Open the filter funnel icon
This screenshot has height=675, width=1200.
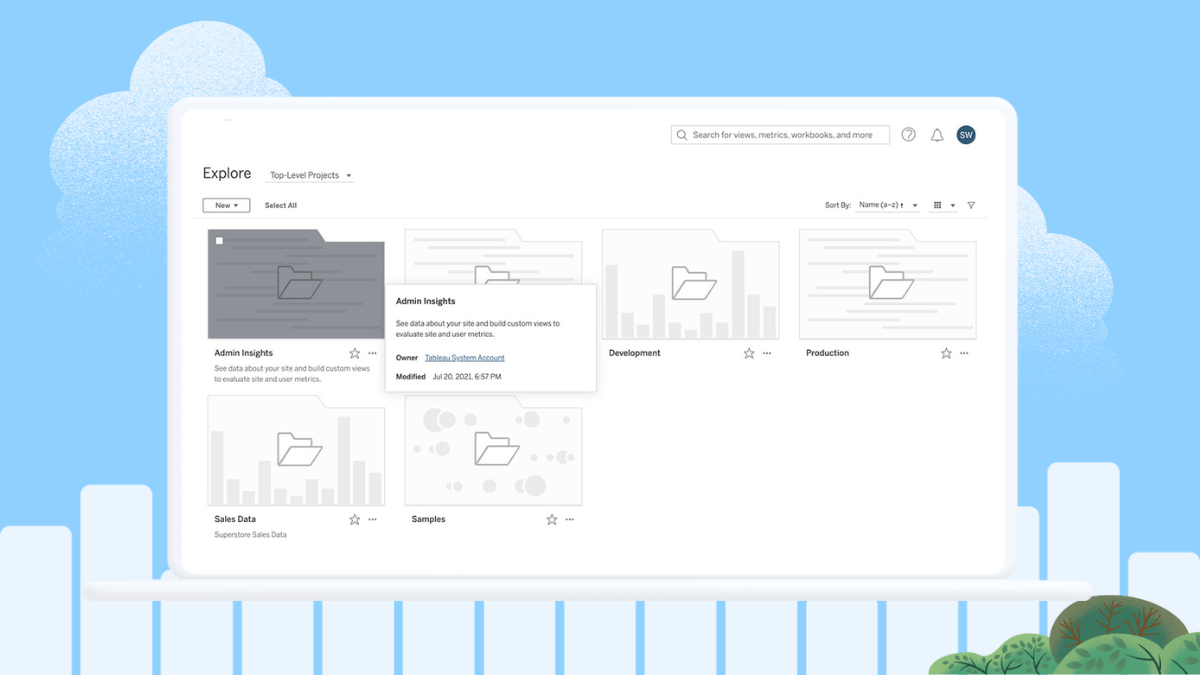(970, 205)
